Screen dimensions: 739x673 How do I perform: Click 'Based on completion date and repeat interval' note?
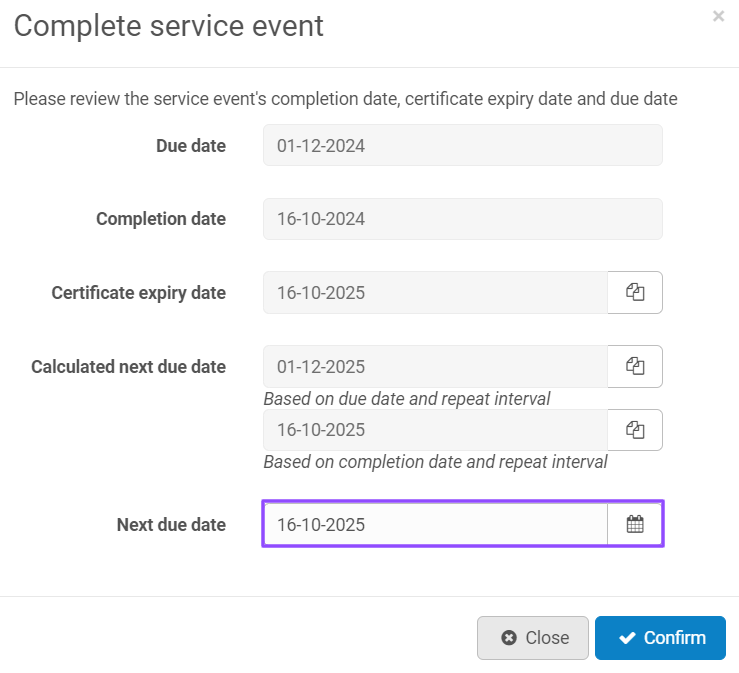[435, 462]
